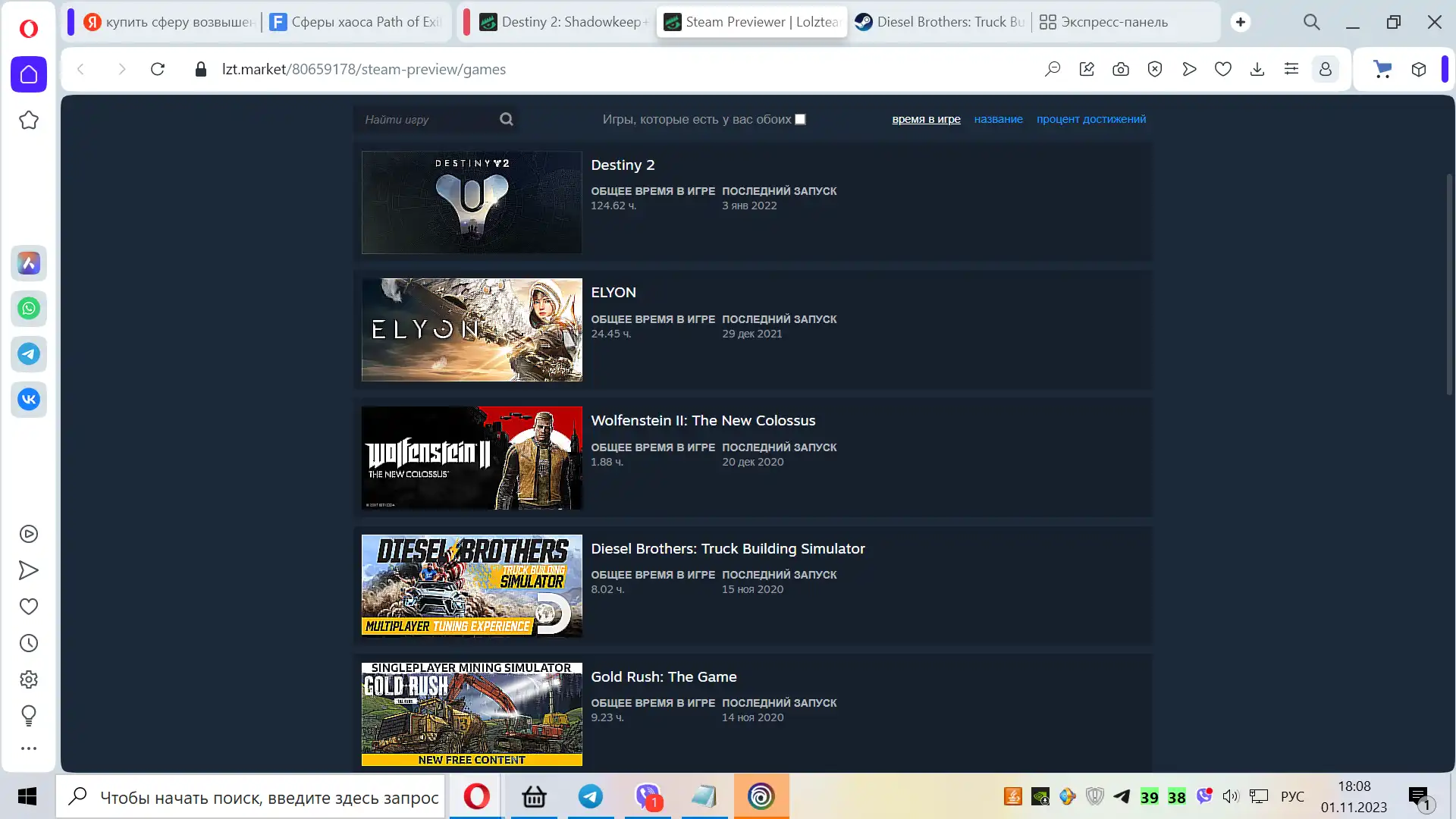Reload the current page
This screenshot has width=1456, height=819.
pyautogui.click(x=158, y=69)
